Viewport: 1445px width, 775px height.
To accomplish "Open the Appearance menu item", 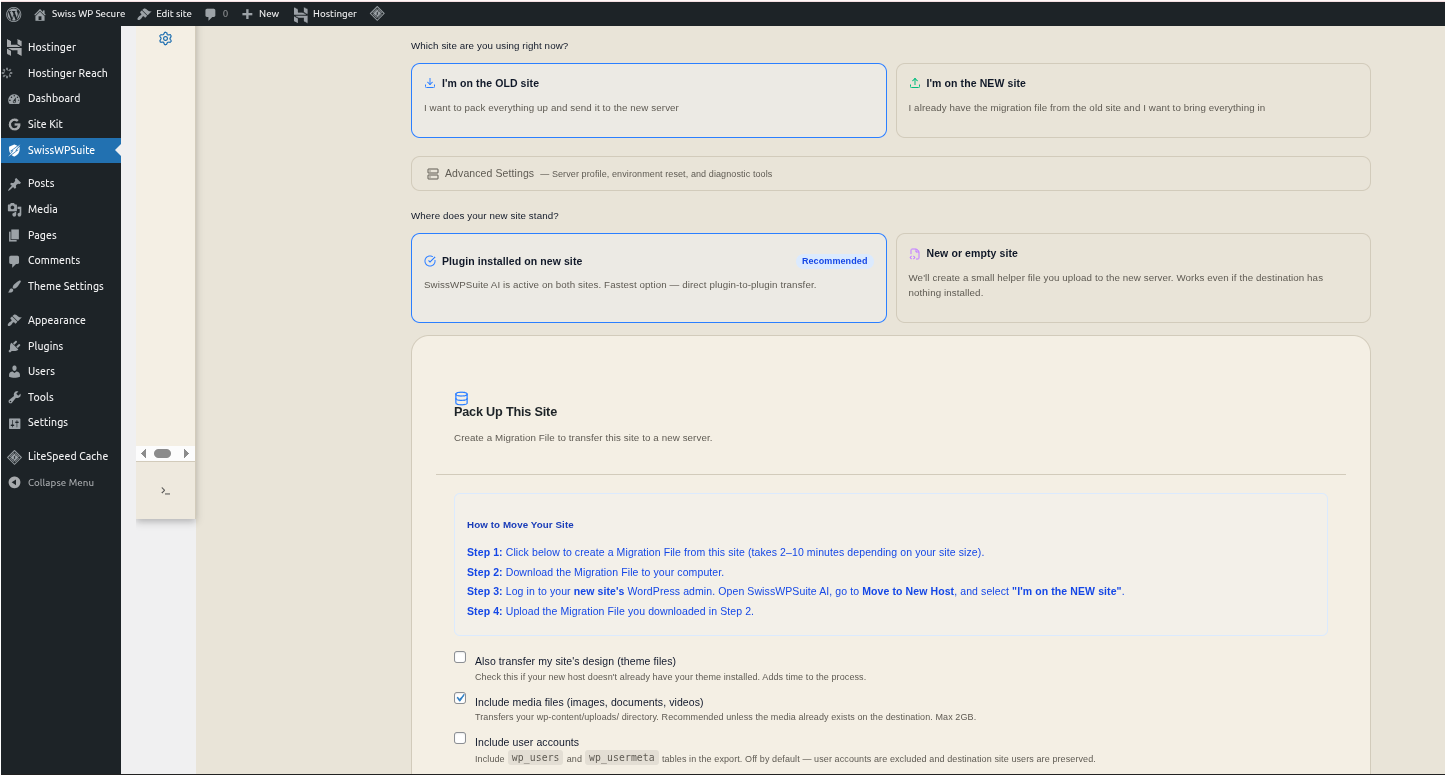I will [56, 320].
